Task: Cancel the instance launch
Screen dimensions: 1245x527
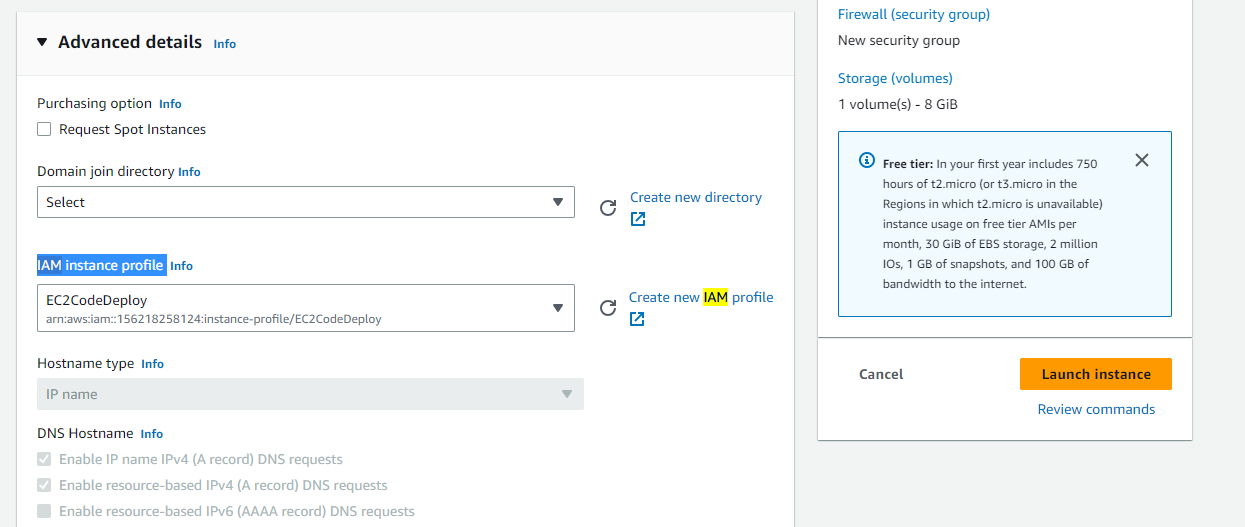Action: click(x=881, y=374)
